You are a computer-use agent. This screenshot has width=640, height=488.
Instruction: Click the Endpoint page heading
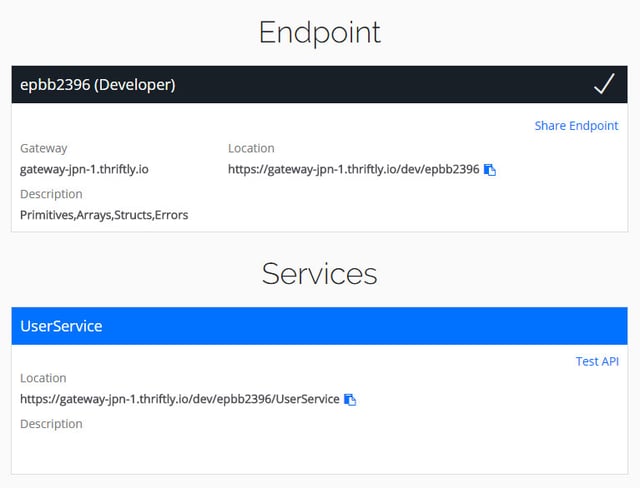(320, 33)
